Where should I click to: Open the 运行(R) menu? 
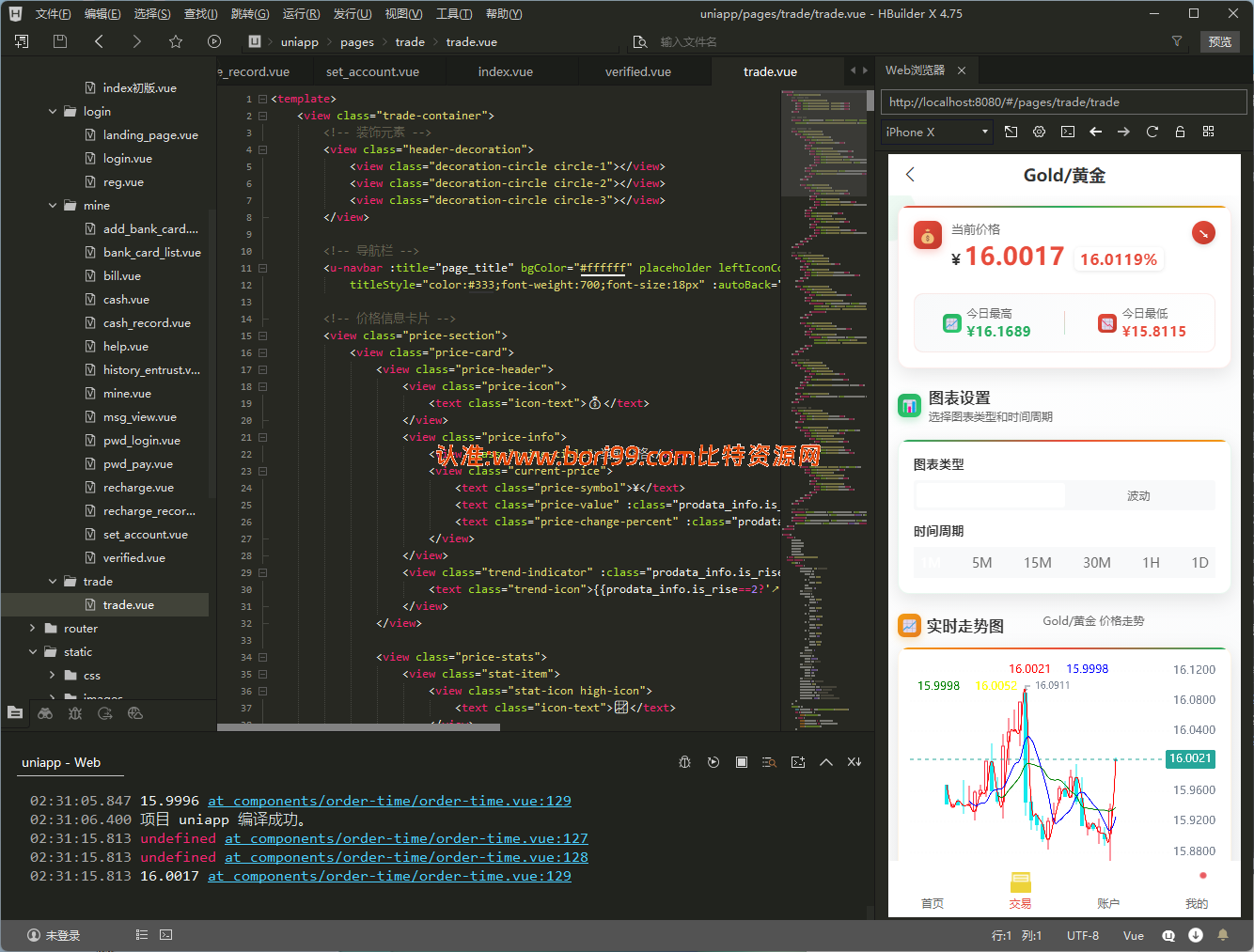click(301, 14)
